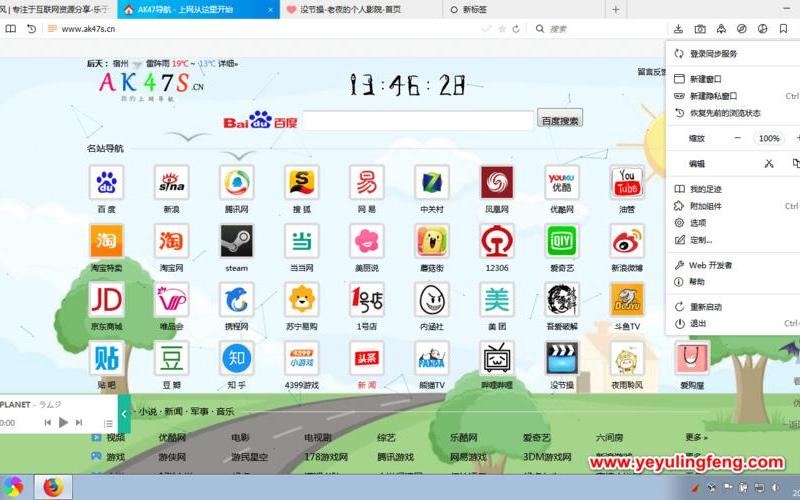This screenshot has width=800, height=500.
Task: Click the 百度搜索 button
Action: click(x=560, y=120)
